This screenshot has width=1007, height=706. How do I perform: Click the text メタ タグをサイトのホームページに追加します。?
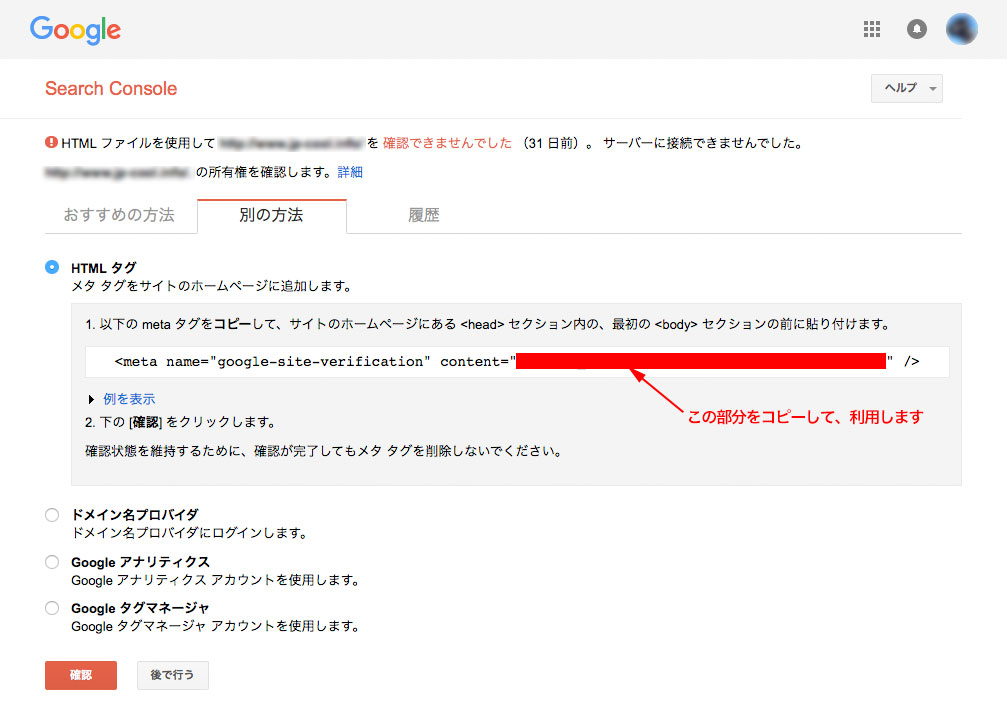pyautogui.click(x=213, y=286)
